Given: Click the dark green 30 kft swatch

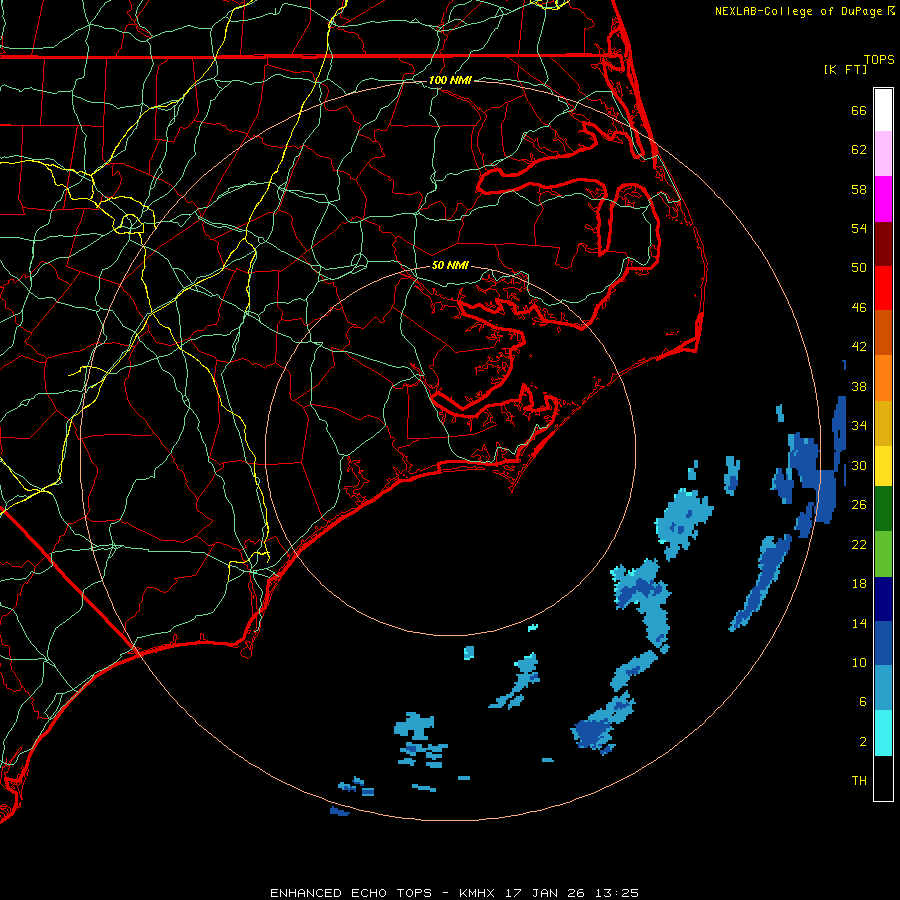Looking at the screenshot, I should pyautogui.click(x=883, y=509).
